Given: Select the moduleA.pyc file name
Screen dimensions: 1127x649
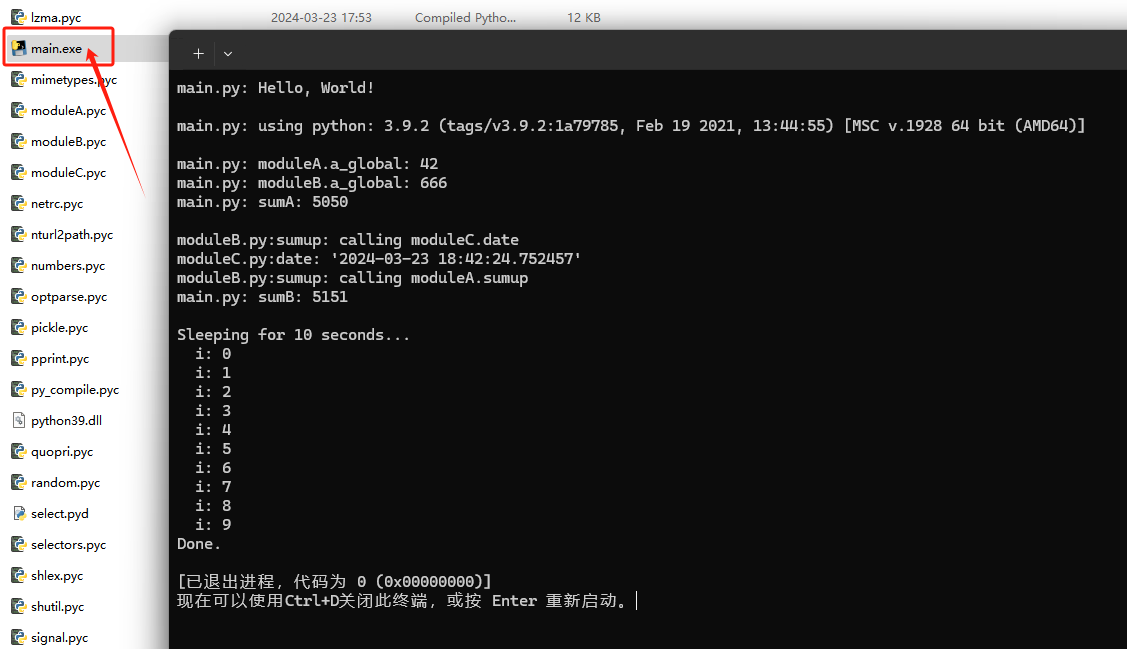Looking at the screenshot, I should (68, 110).
